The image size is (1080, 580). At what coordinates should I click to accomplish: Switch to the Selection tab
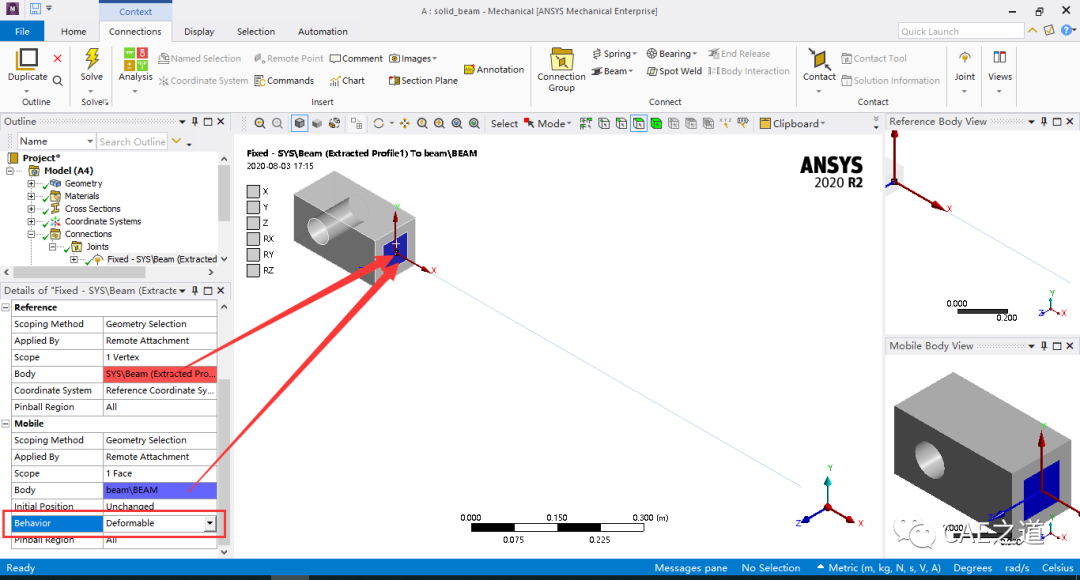[256, 32]
